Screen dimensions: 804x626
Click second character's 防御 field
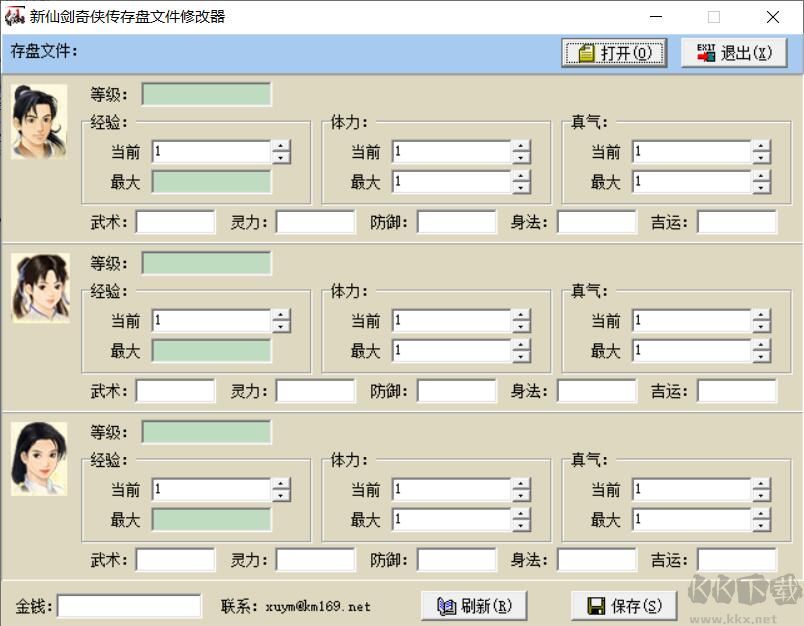456,391
